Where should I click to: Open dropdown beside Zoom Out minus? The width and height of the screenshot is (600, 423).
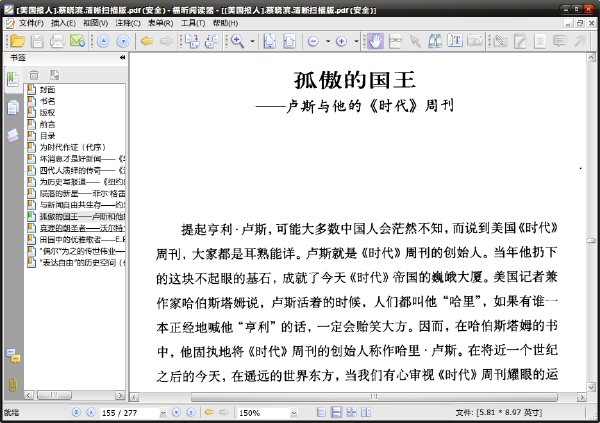(328, 41)
